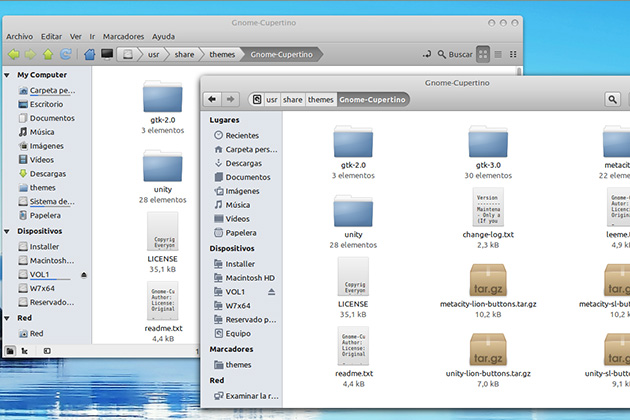Go forward in the front Nautilus window
The height and width of the screenshot is (420, 630).
[230, 99]
